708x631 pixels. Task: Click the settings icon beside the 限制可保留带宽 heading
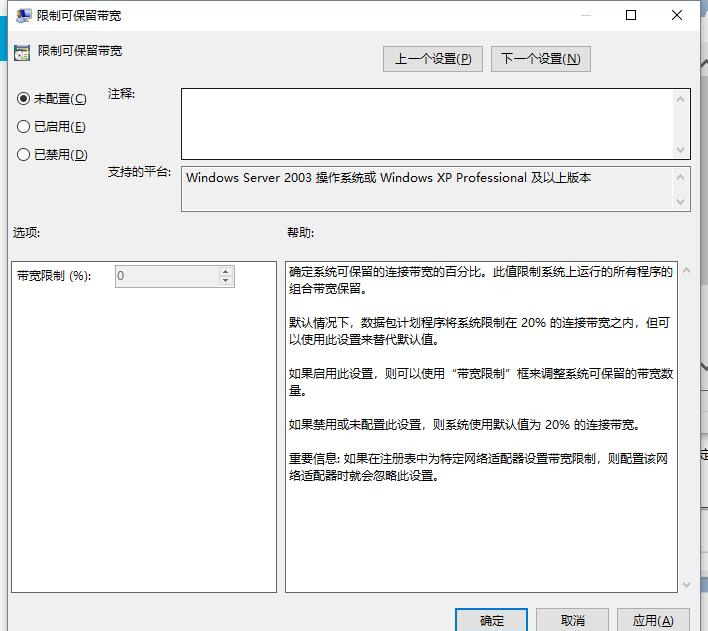23,52
